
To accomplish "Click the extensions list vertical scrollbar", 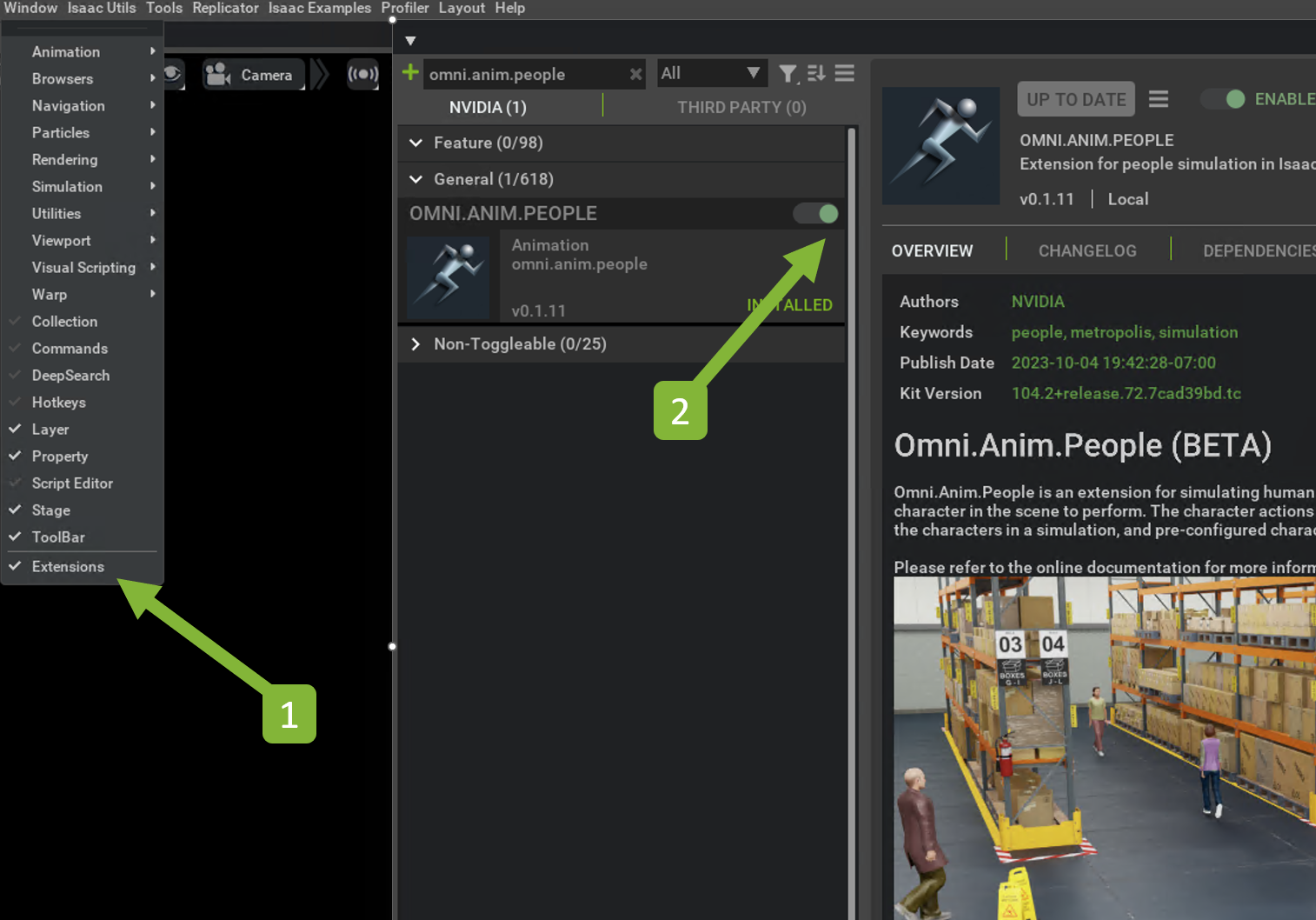I will (x=852, y=522).
